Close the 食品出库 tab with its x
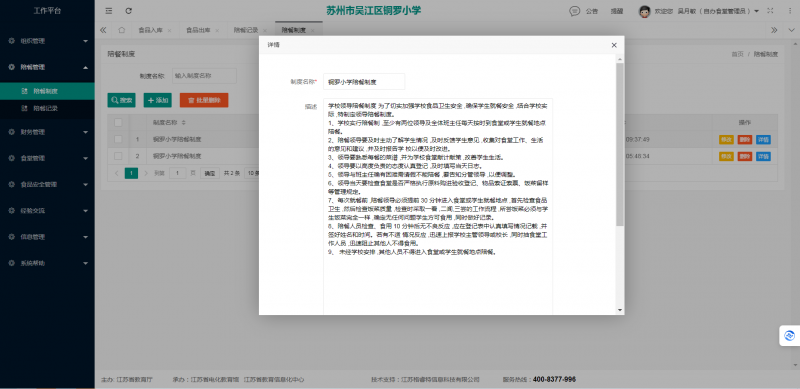 [x=217, y=31]
